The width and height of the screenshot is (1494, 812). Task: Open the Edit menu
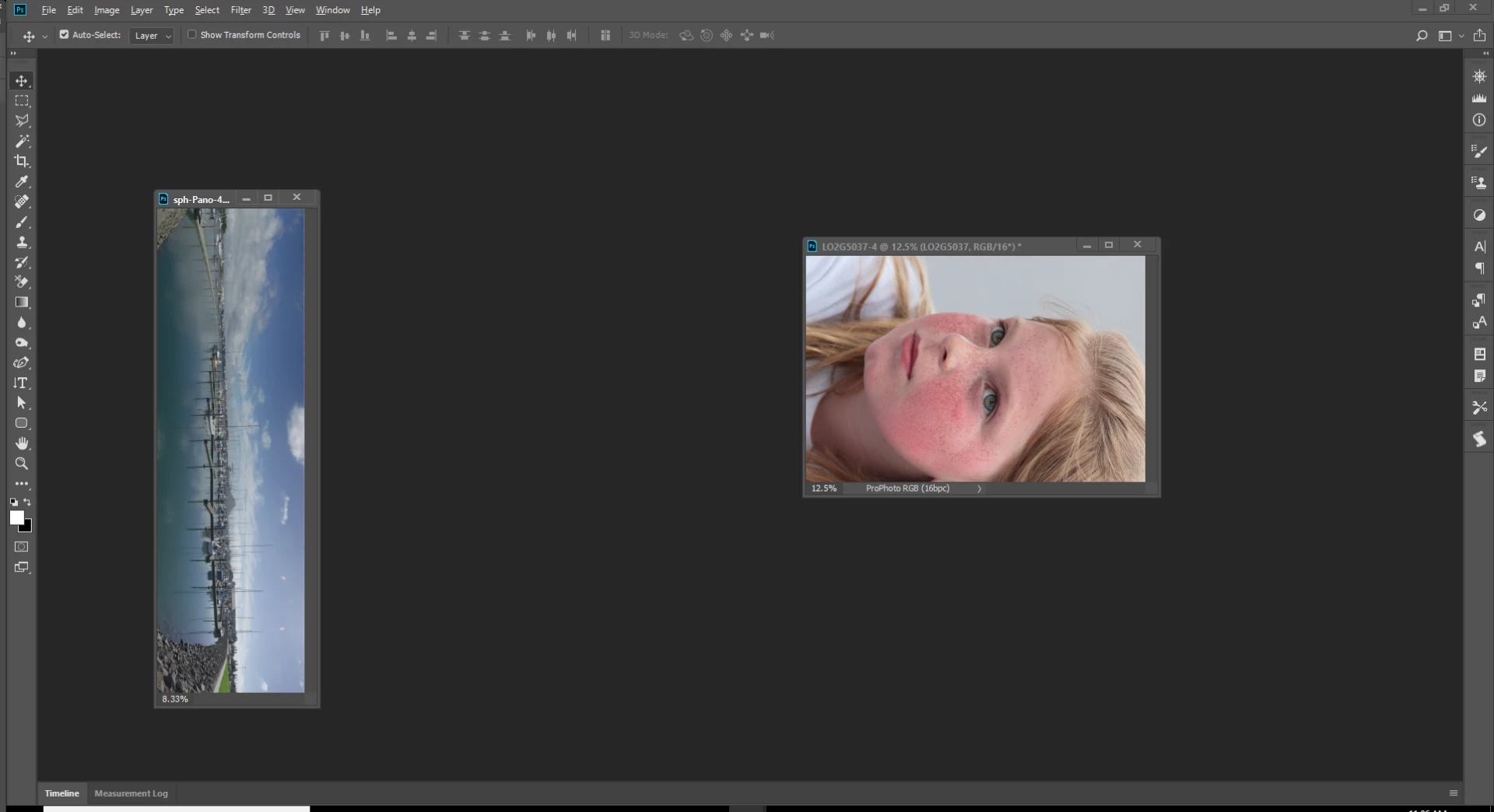tap(75, 10)
